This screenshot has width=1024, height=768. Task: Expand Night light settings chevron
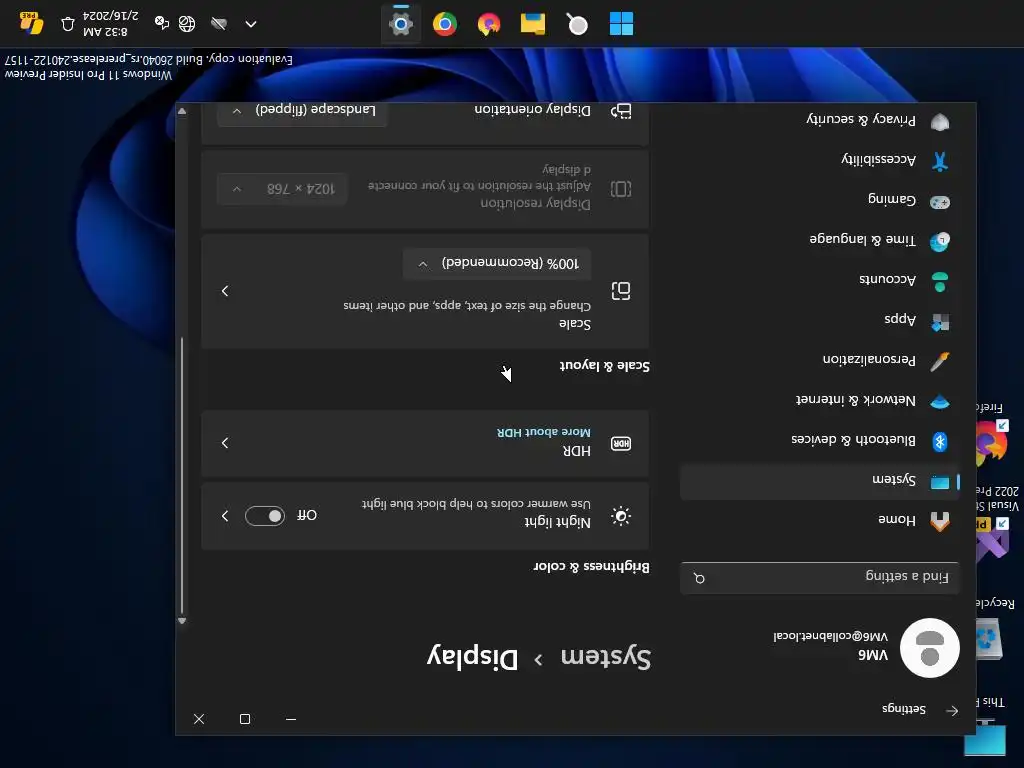point(225,516)
